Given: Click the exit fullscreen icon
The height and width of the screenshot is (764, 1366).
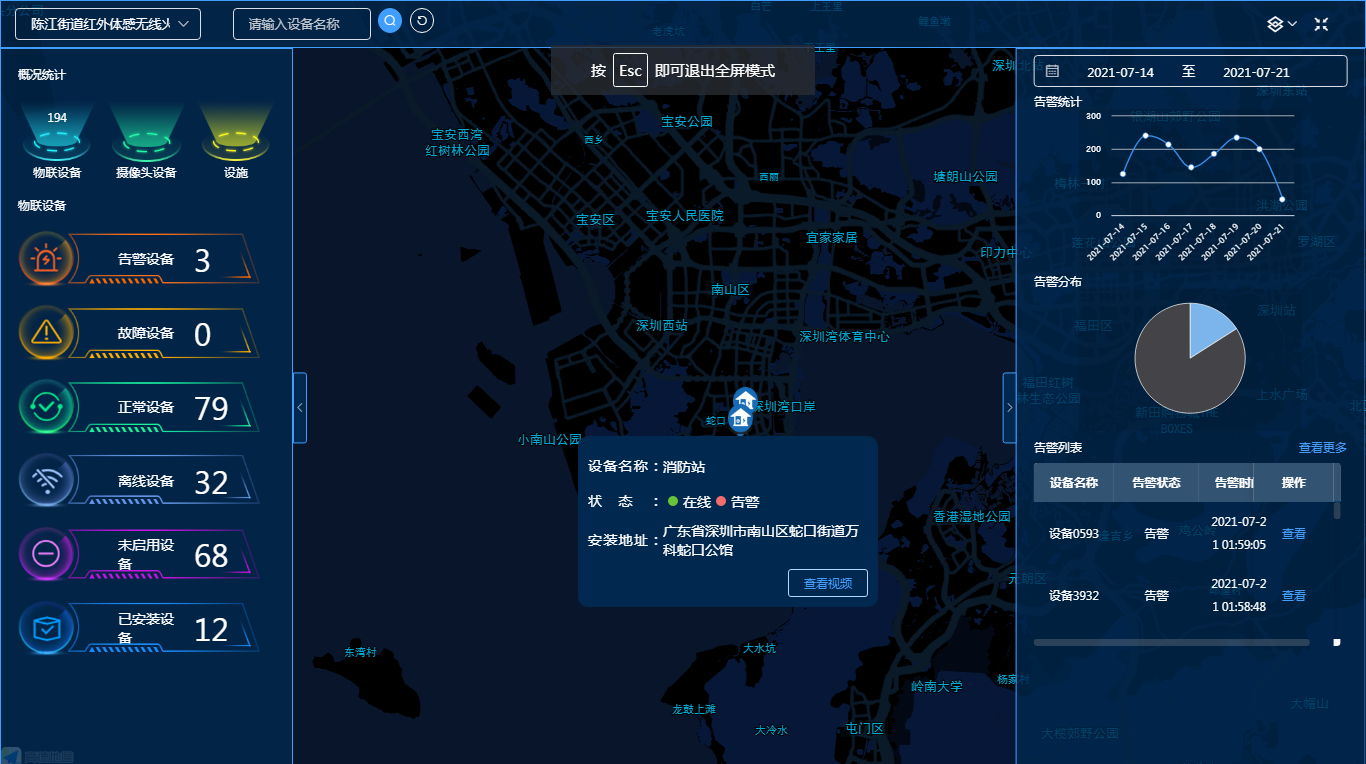Looking at the screenshot, I should point(1321,24).
